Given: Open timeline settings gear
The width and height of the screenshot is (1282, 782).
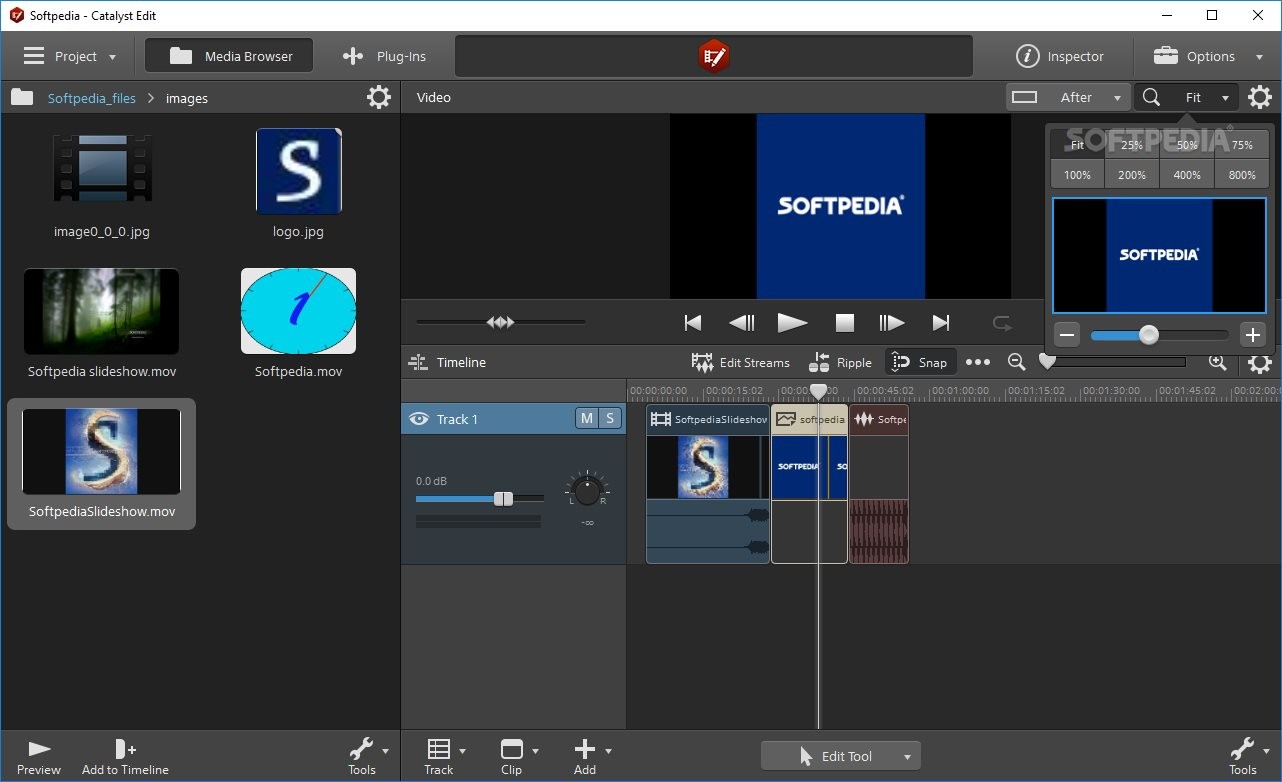Looking at the screenshot, I should (x=1260, y=362).
